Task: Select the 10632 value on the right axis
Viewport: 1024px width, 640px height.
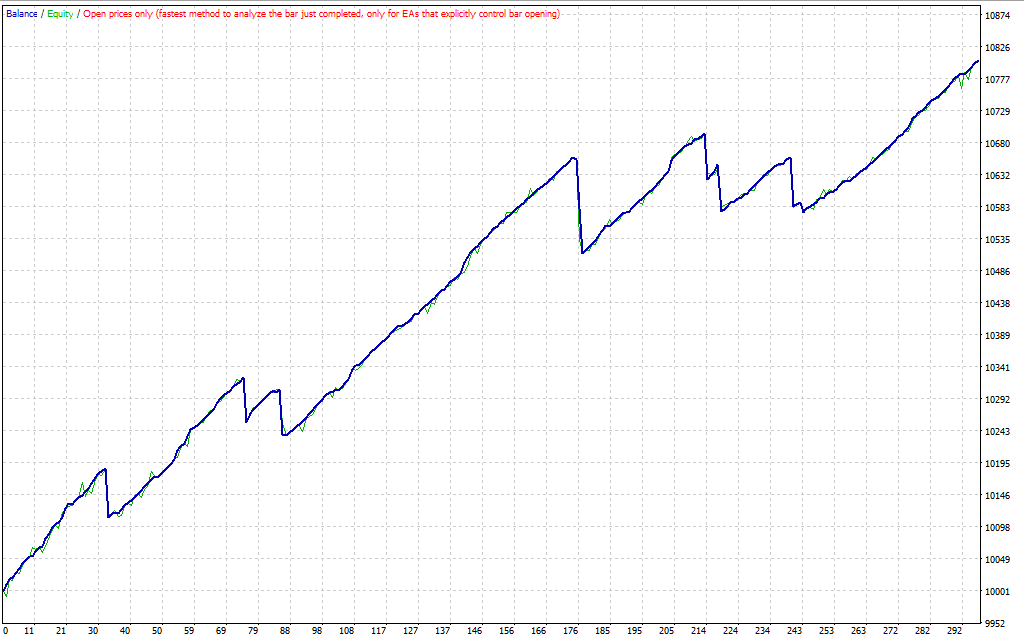Action: coord(996,176)
